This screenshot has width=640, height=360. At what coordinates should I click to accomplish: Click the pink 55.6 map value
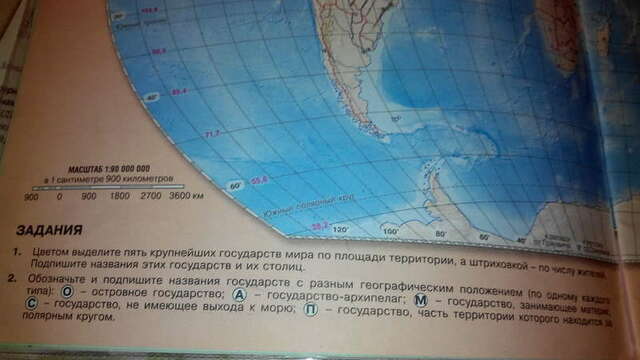(x=260, y=180)
